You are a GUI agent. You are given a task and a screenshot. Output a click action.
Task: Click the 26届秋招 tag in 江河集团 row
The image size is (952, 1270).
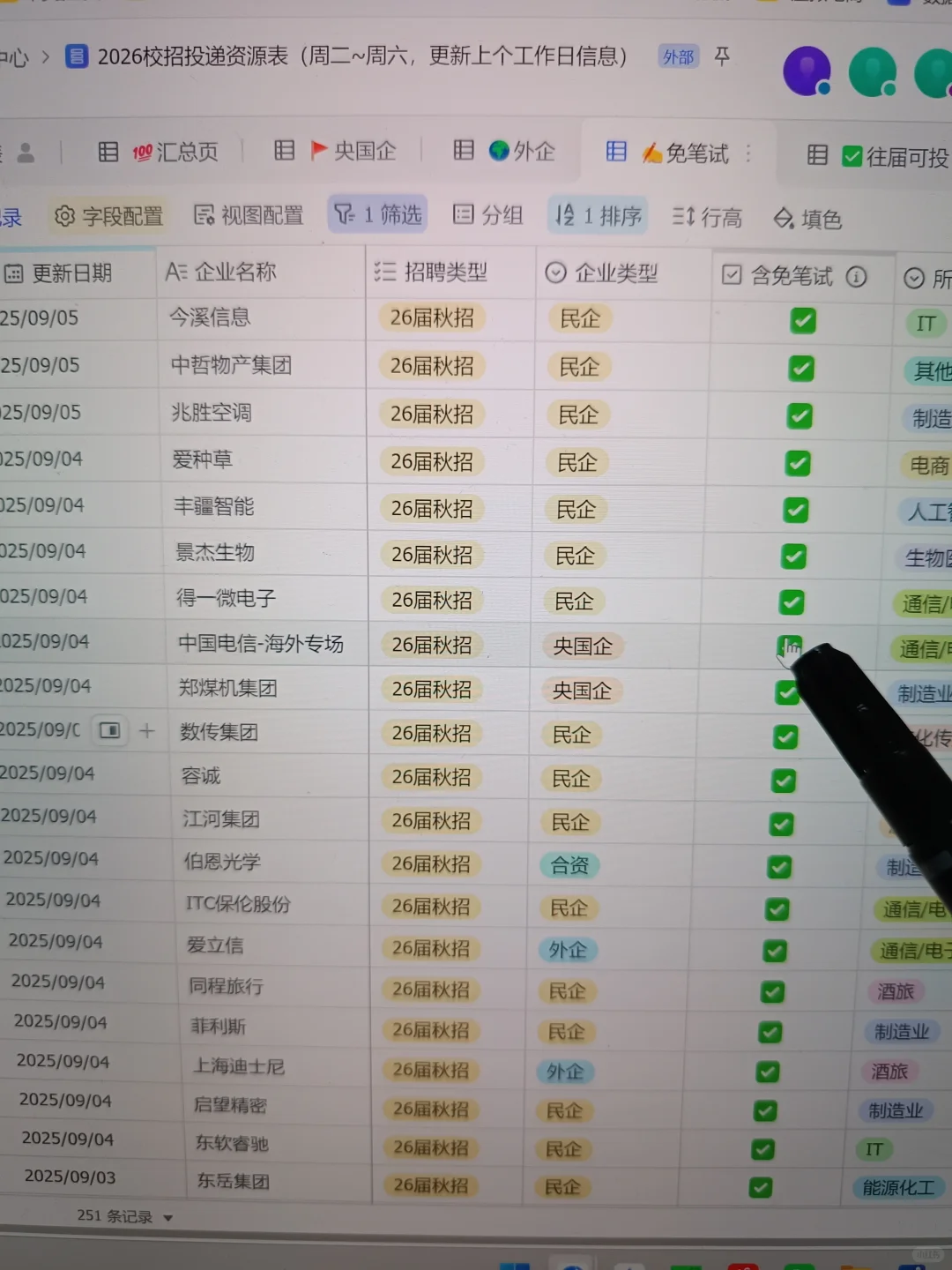coord(431,821)
